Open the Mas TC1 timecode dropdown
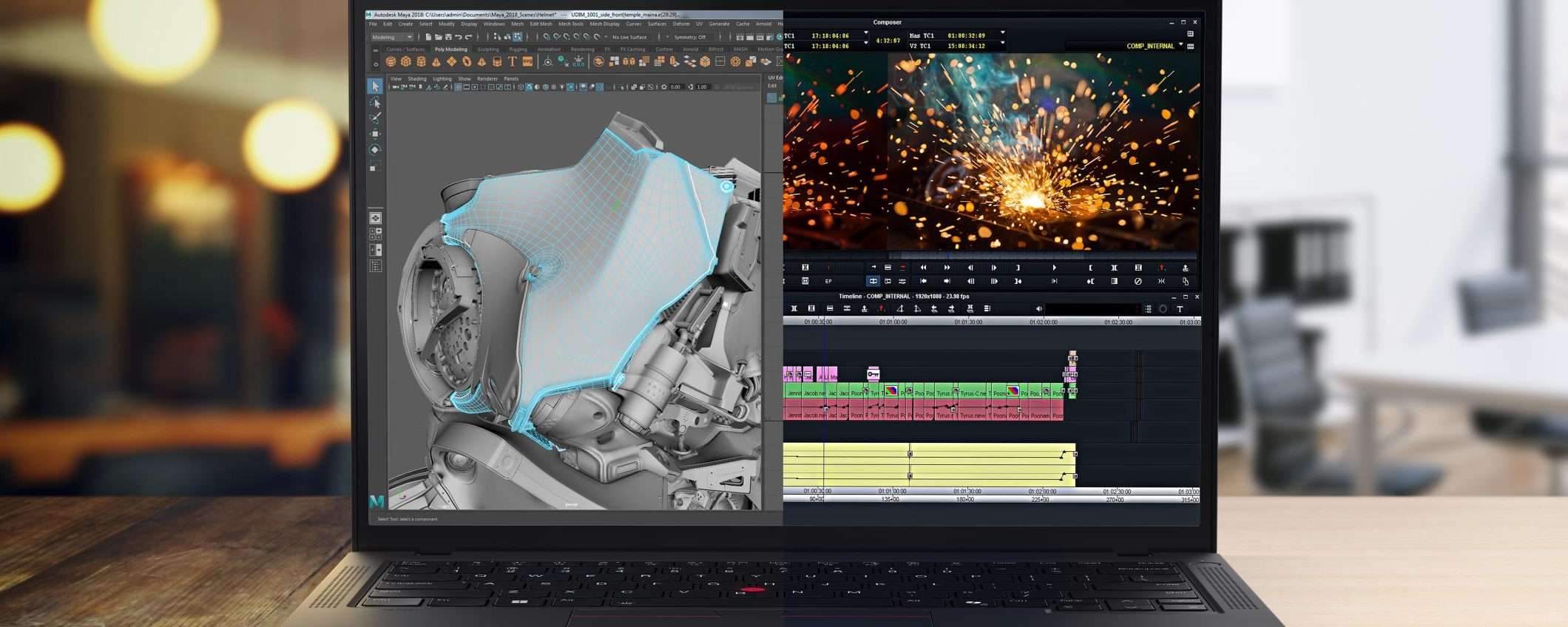1568x627 pixels. (x=1002, y=33)
